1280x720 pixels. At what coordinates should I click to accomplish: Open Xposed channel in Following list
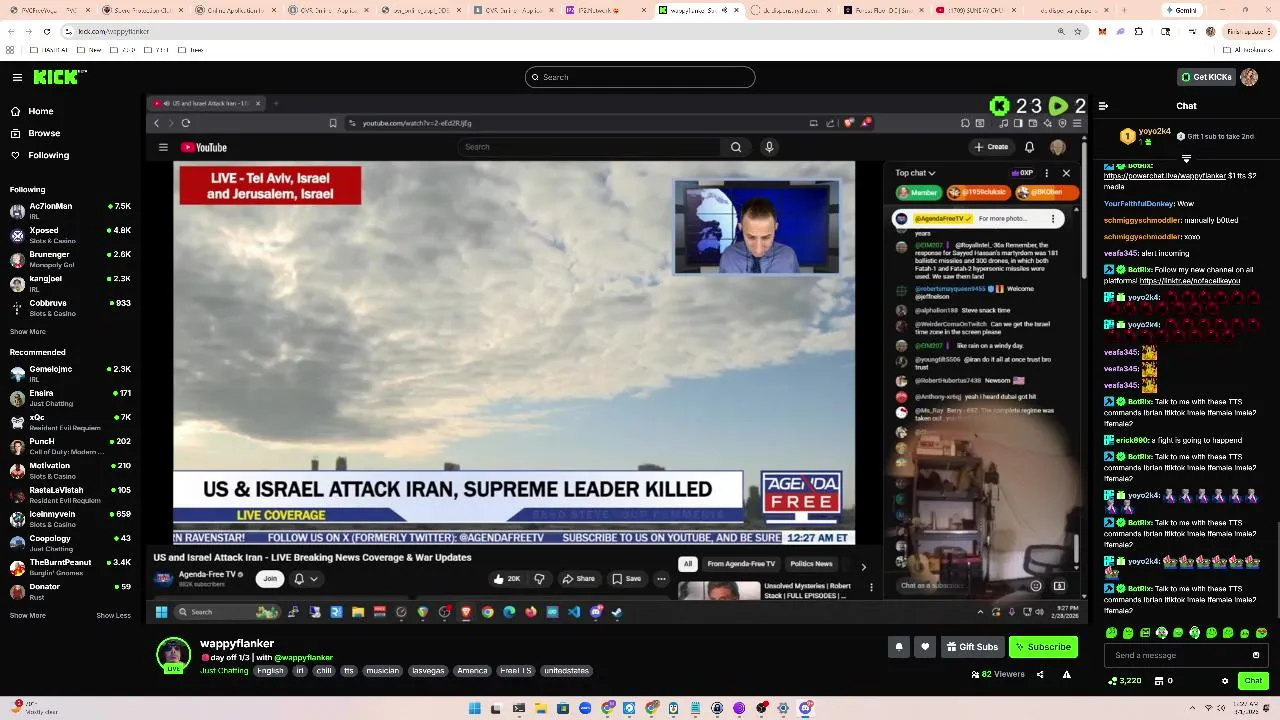[70, 234]
